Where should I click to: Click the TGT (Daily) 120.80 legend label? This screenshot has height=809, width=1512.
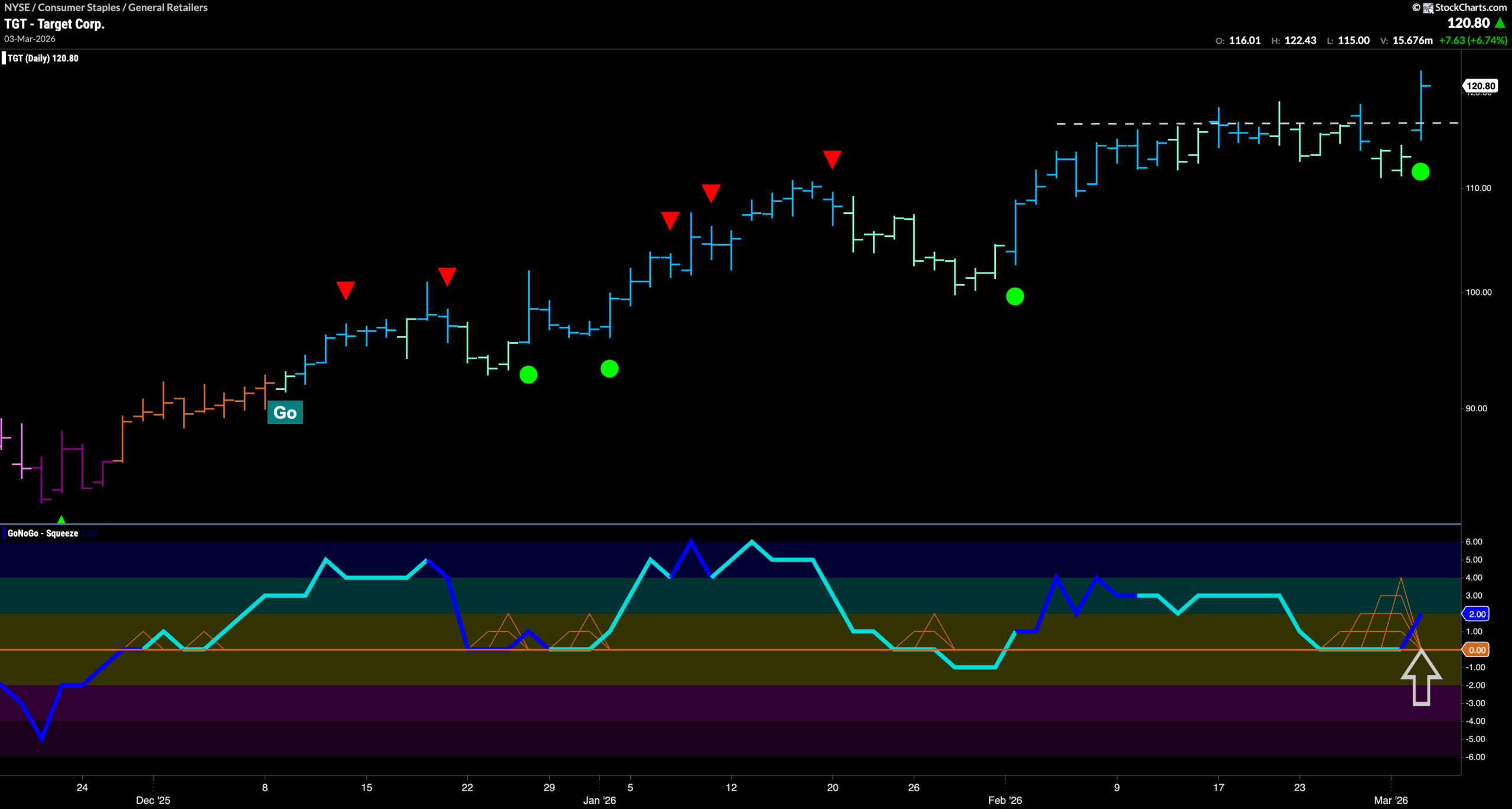[43, 58]
